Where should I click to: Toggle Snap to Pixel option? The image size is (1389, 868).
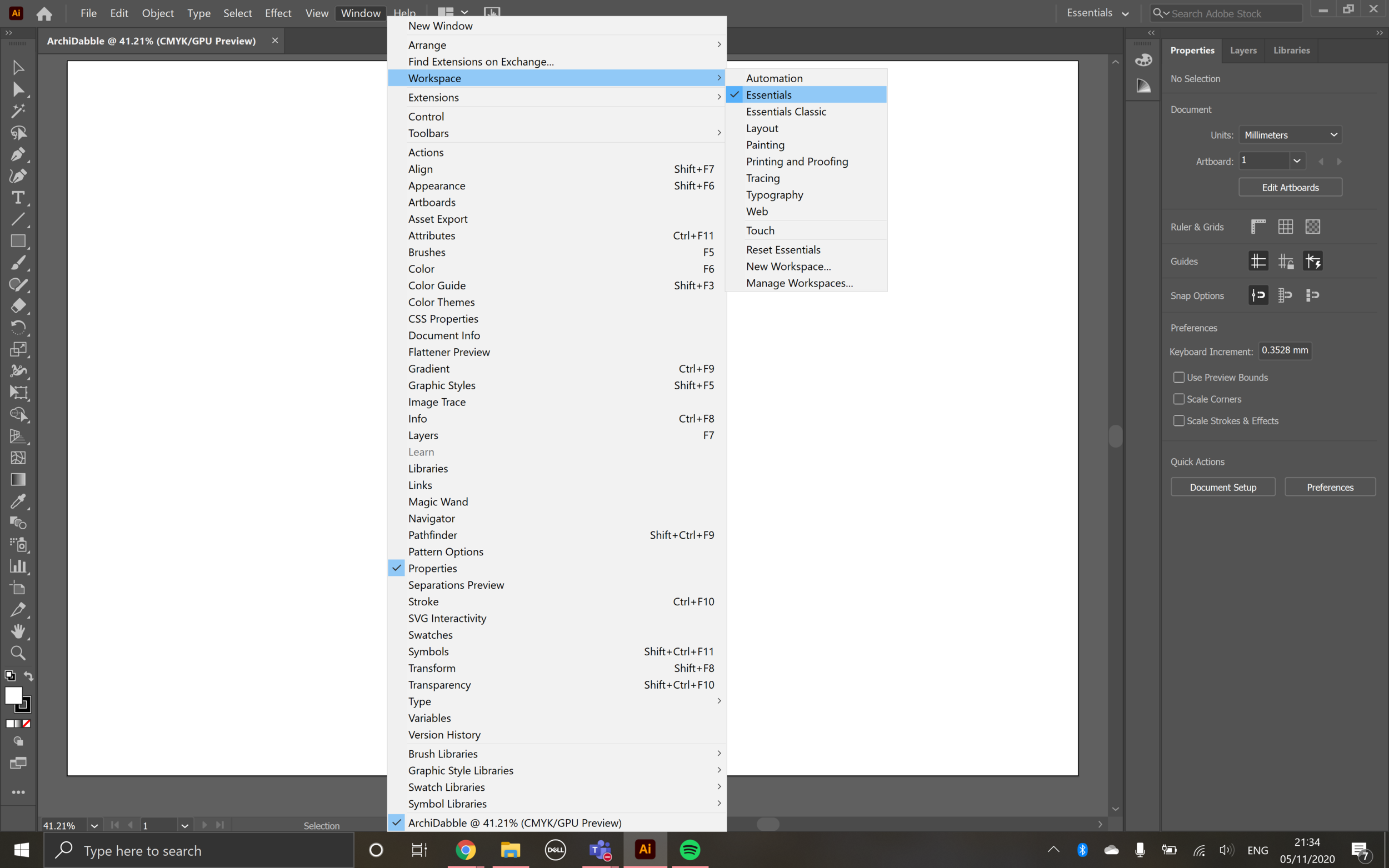point(1312,295)
